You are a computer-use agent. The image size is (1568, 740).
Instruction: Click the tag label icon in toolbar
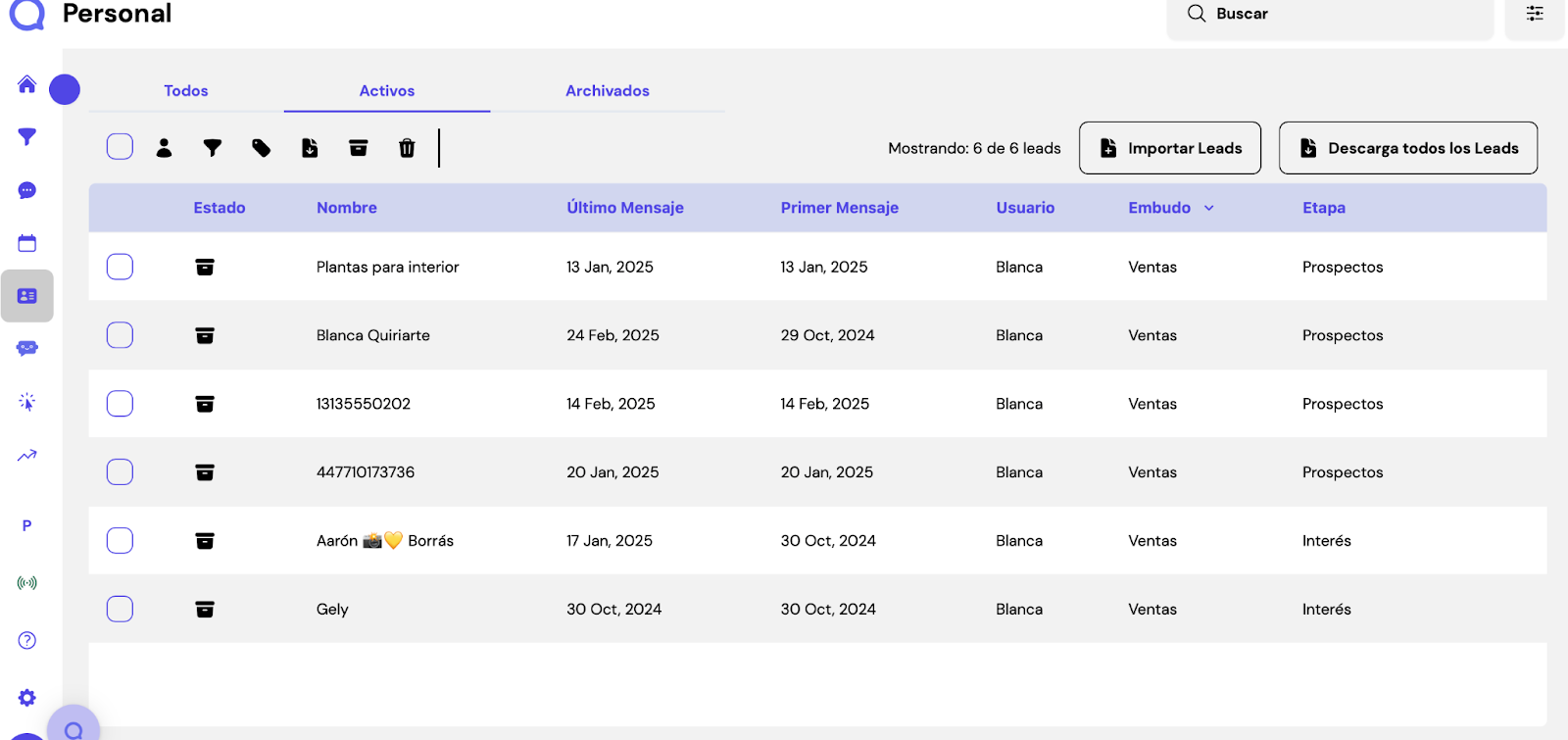coord(262,148)
